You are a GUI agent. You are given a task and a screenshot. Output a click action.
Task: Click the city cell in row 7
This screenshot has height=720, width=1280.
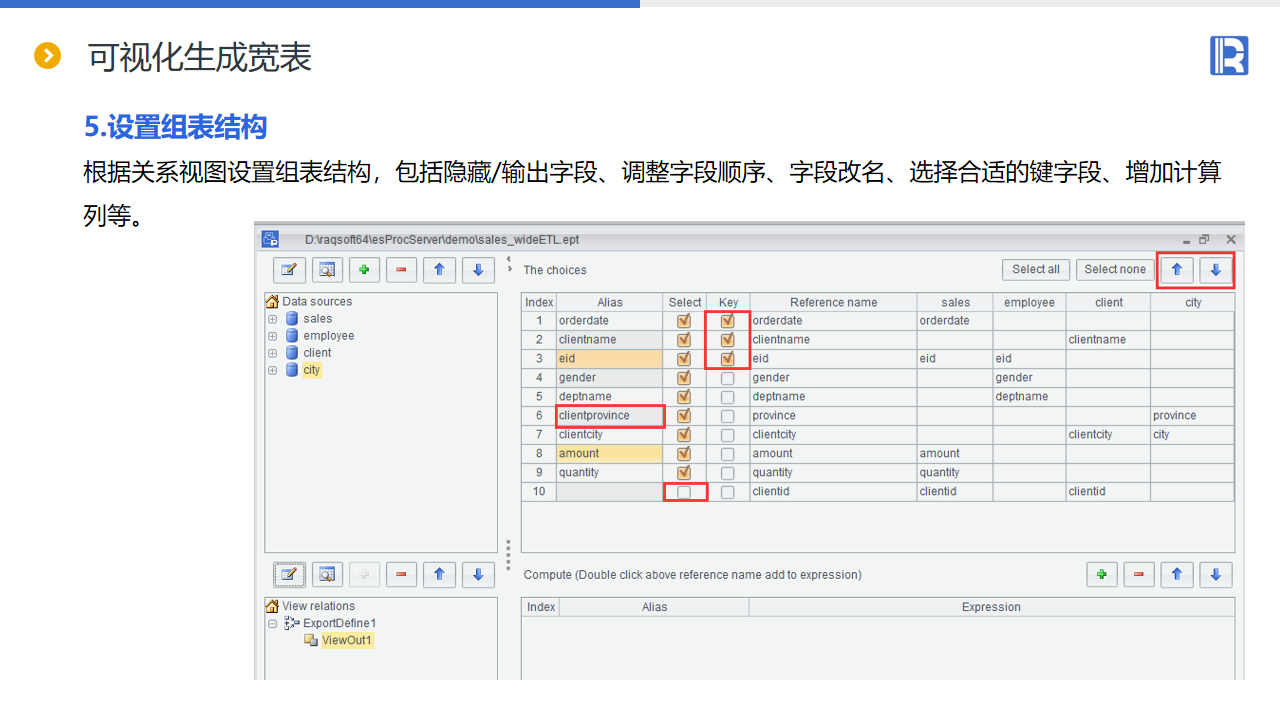point(1192,435)
